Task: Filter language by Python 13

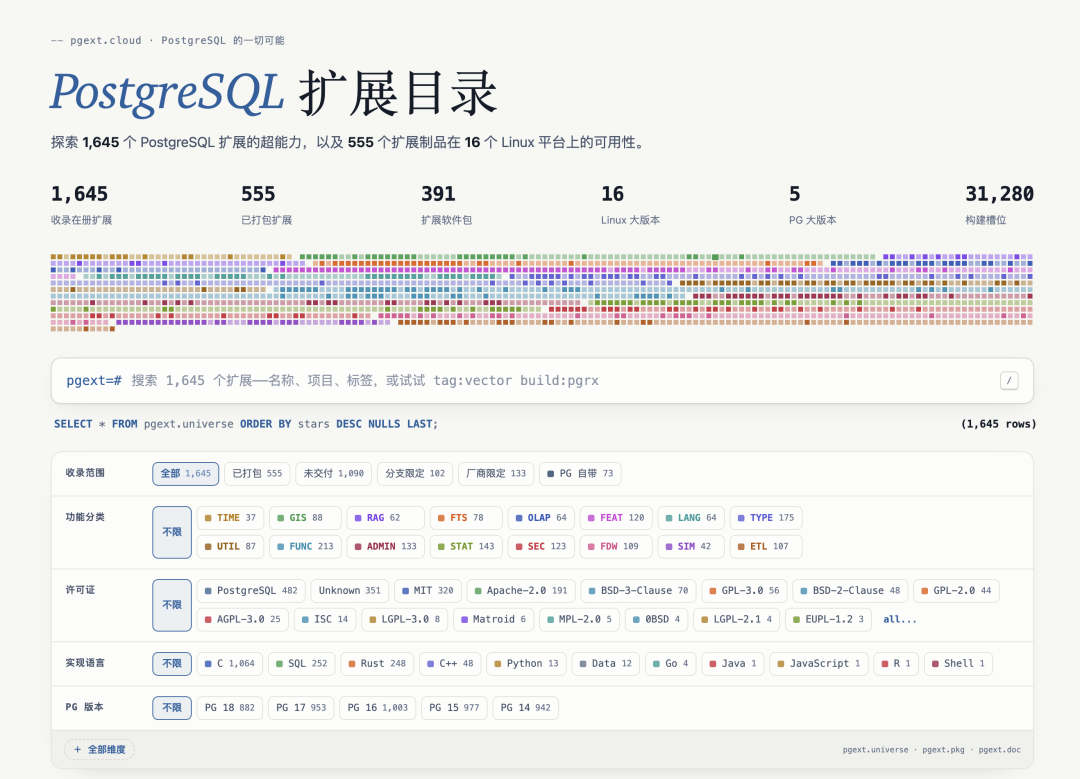Action: tap(526, 663)
